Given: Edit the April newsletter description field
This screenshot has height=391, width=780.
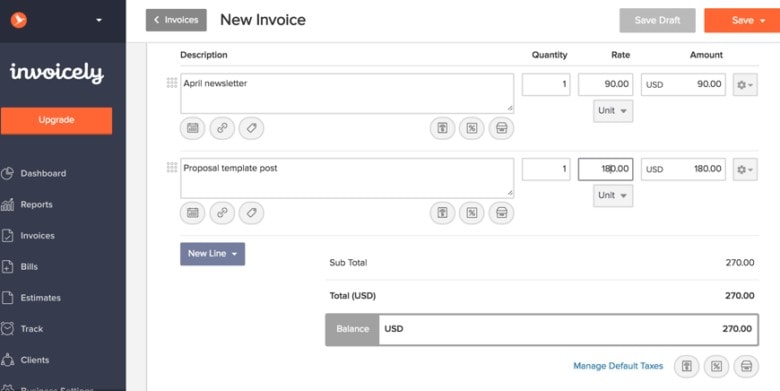Looking at the screenshot, I should tap(347, 94).
